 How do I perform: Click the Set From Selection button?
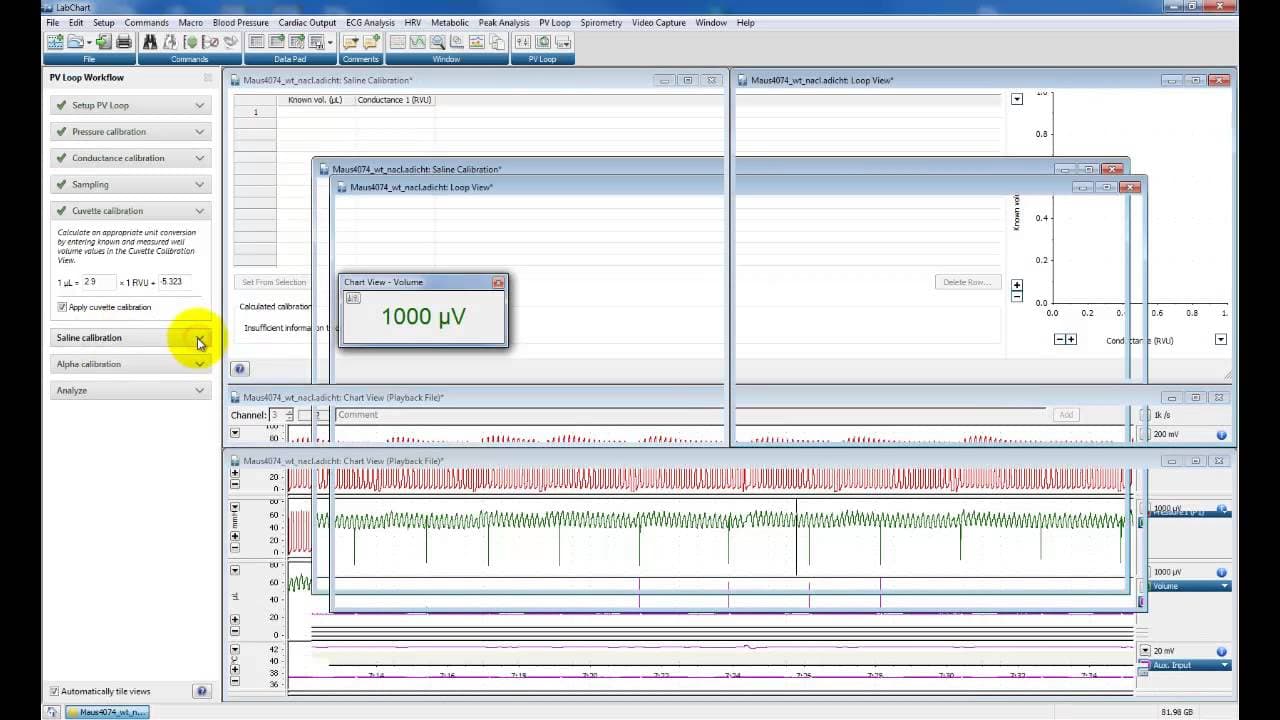pyautogui.click(x=274, y=282)
